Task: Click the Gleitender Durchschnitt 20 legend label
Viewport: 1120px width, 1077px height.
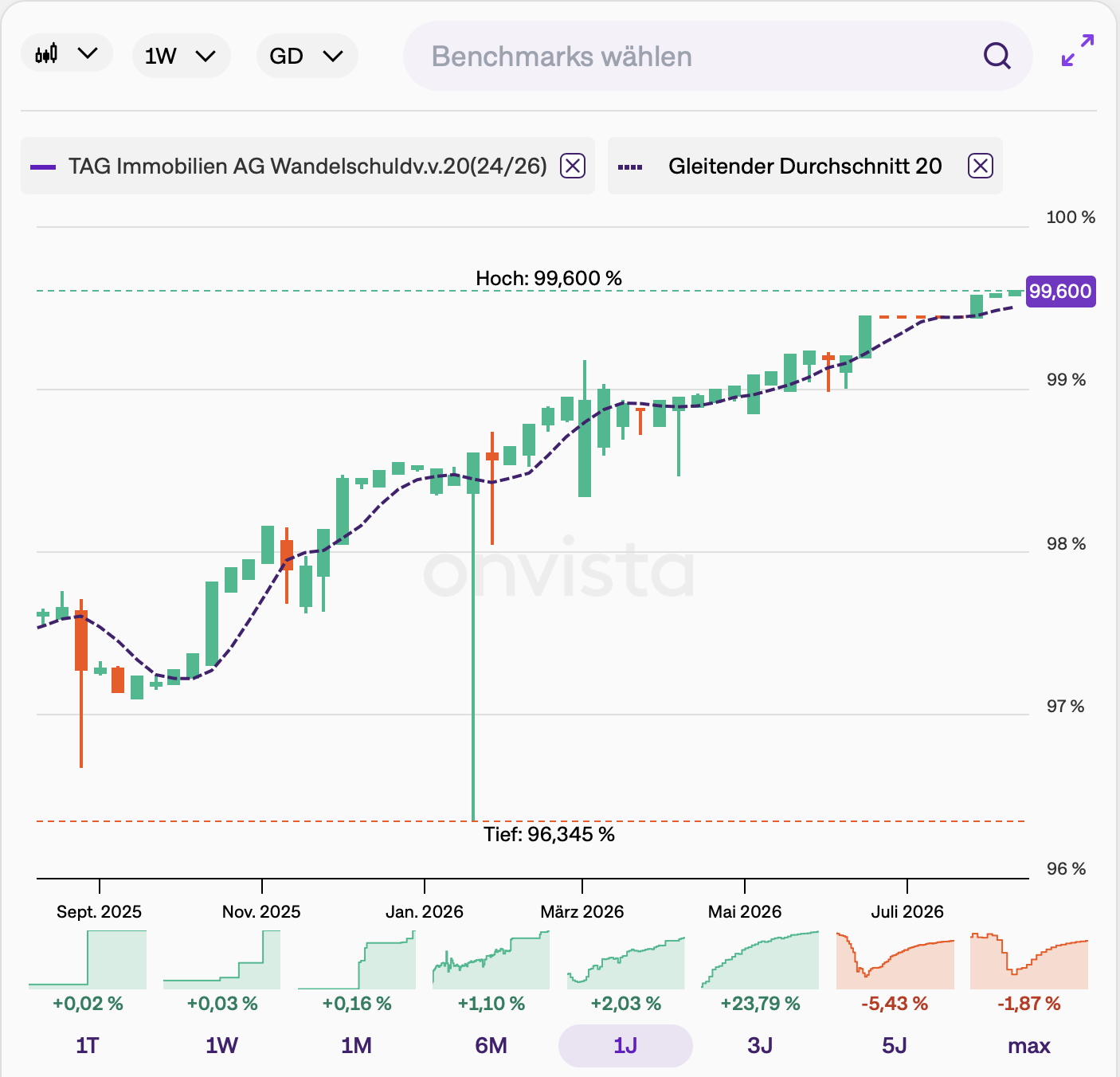Action: coord(805,166)
